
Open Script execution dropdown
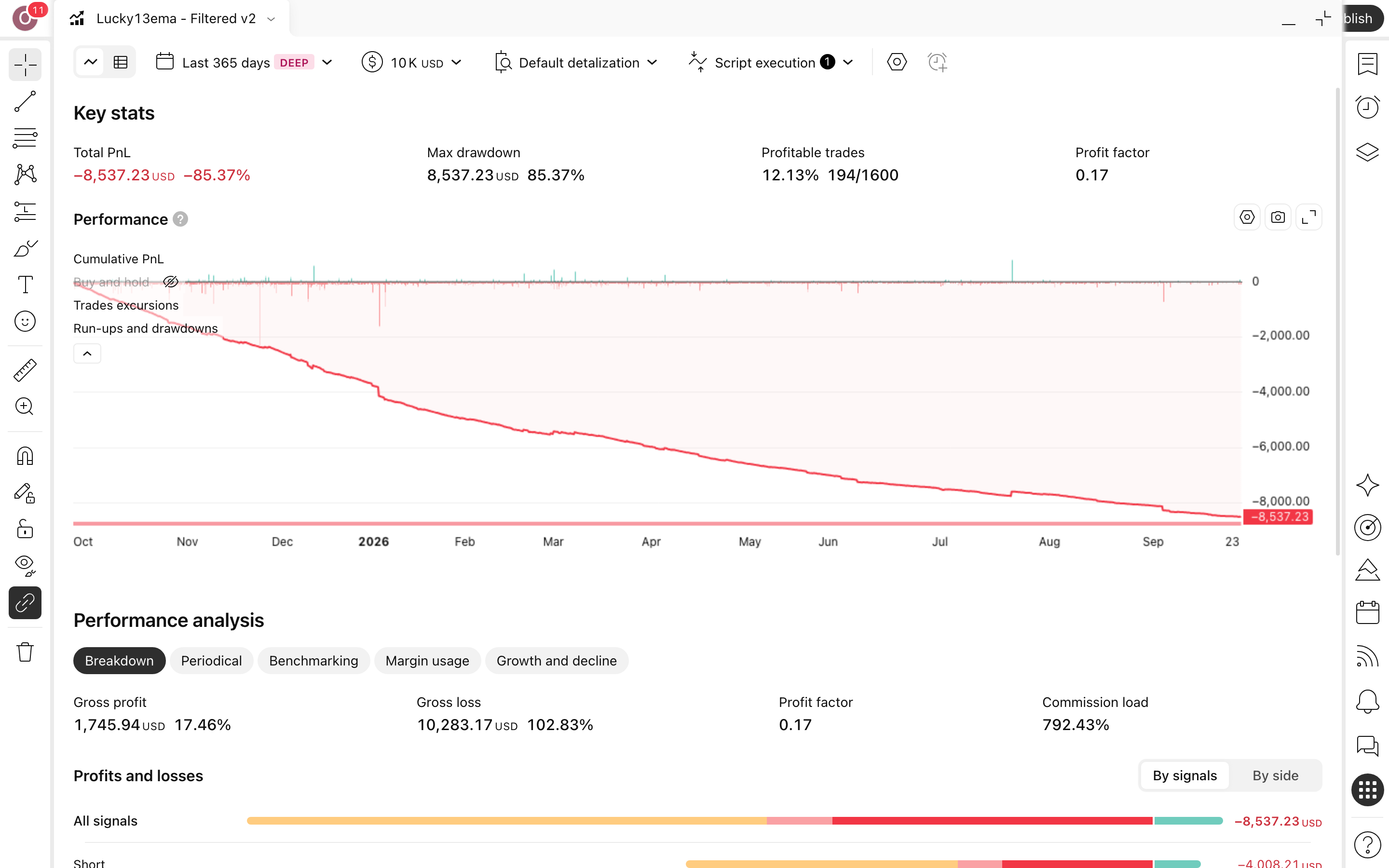pos(771,62)
